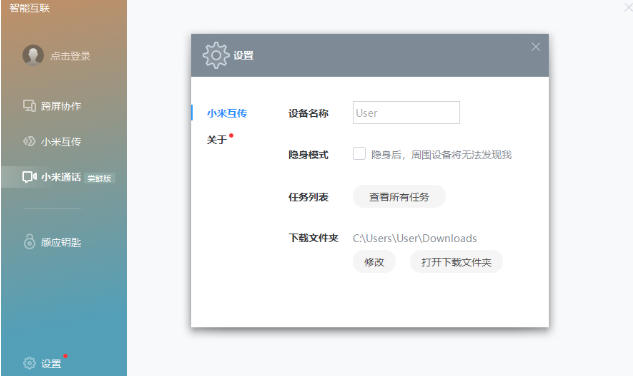The width and height of the screenshot is (633, 387).
Task: Click the 设备名称 label
Action: [308, 113]
